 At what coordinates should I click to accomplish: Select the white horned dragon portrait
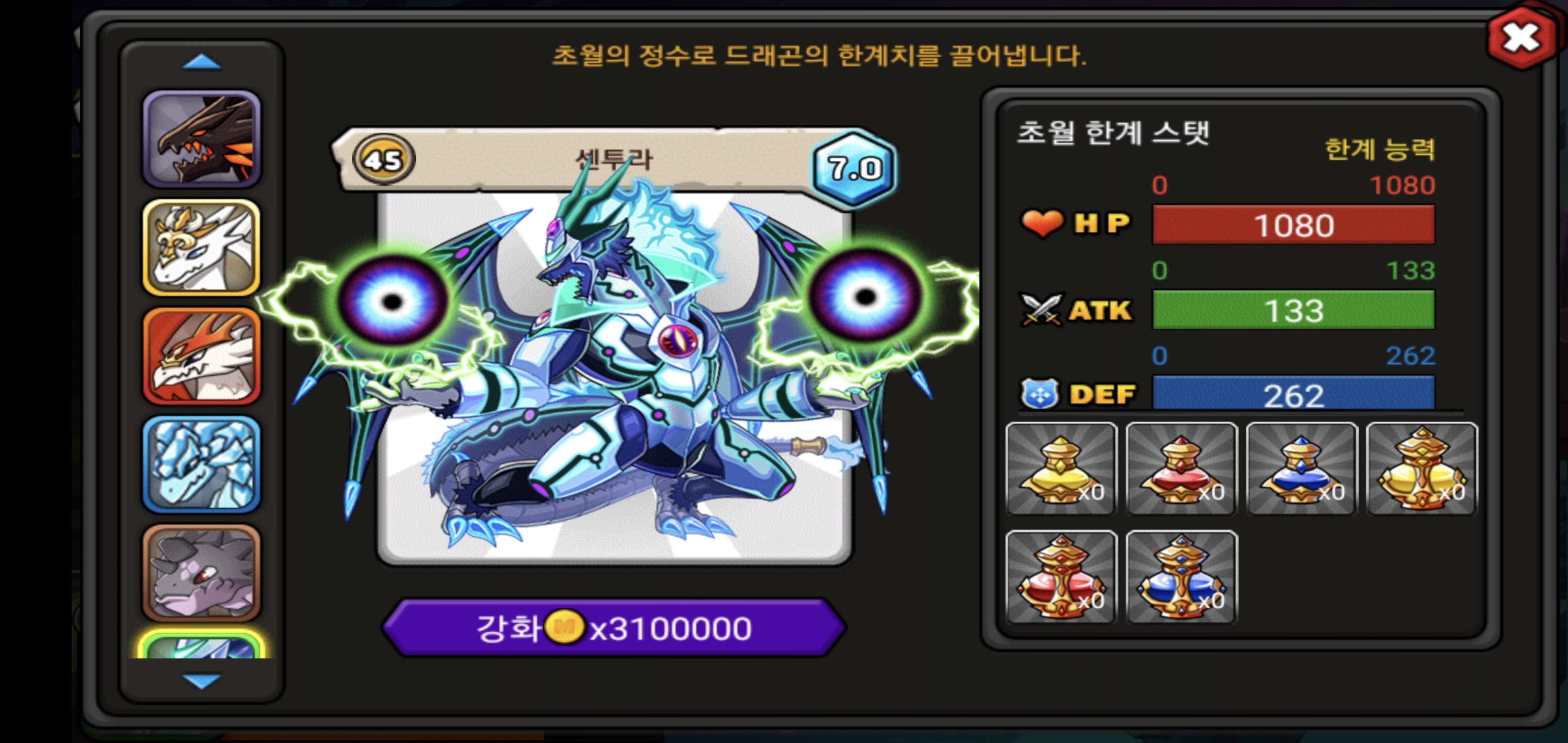point(202,247)
